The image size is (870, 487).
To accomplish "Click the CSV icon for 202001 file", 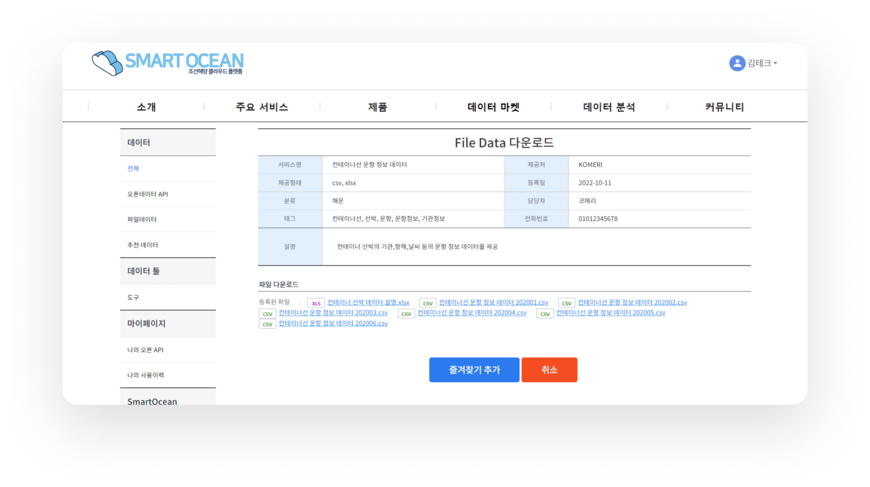I will 428,303.
